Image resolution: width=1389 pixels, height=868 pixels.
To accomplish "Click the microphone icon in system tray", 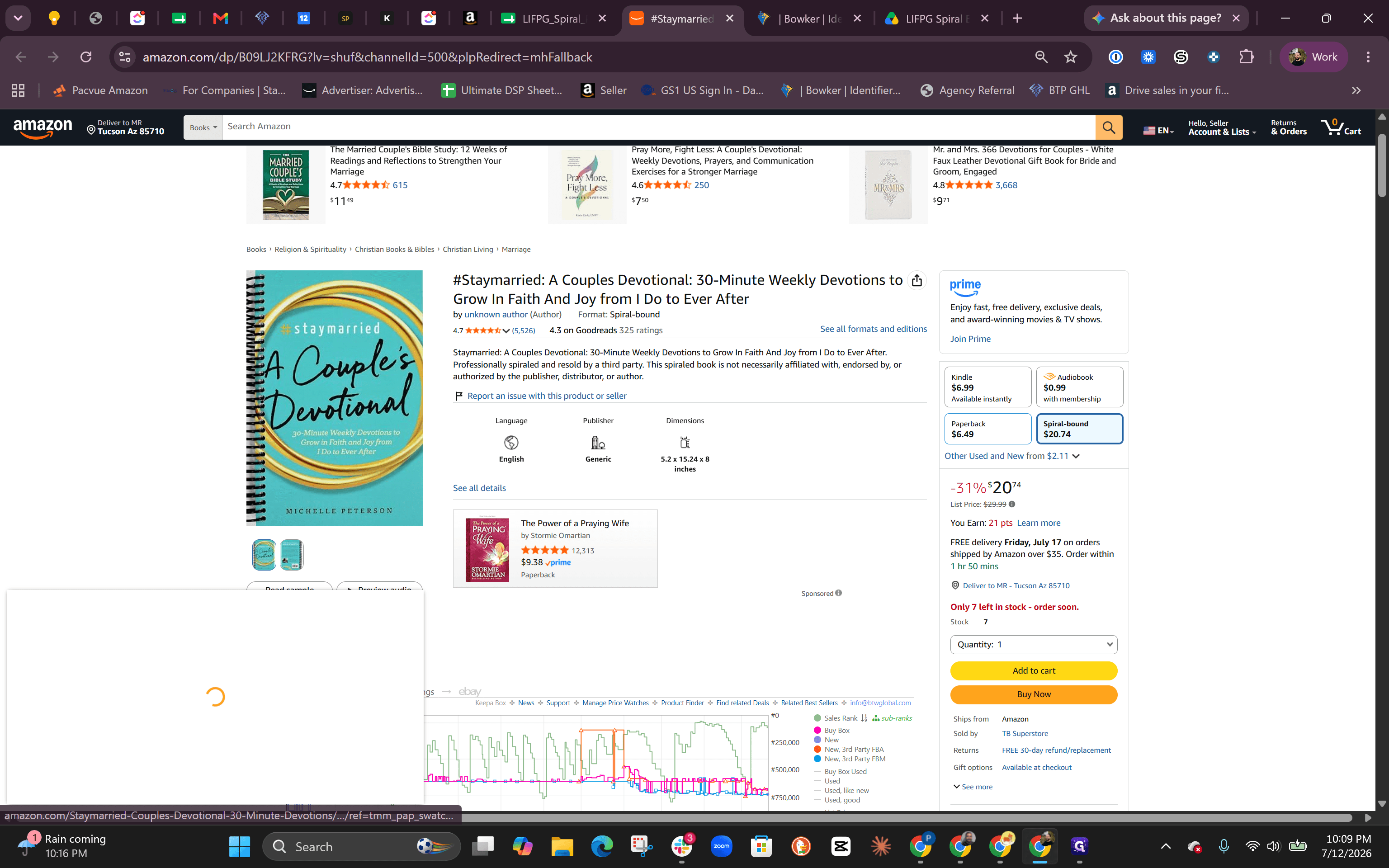I will [x=1224, y=846].
